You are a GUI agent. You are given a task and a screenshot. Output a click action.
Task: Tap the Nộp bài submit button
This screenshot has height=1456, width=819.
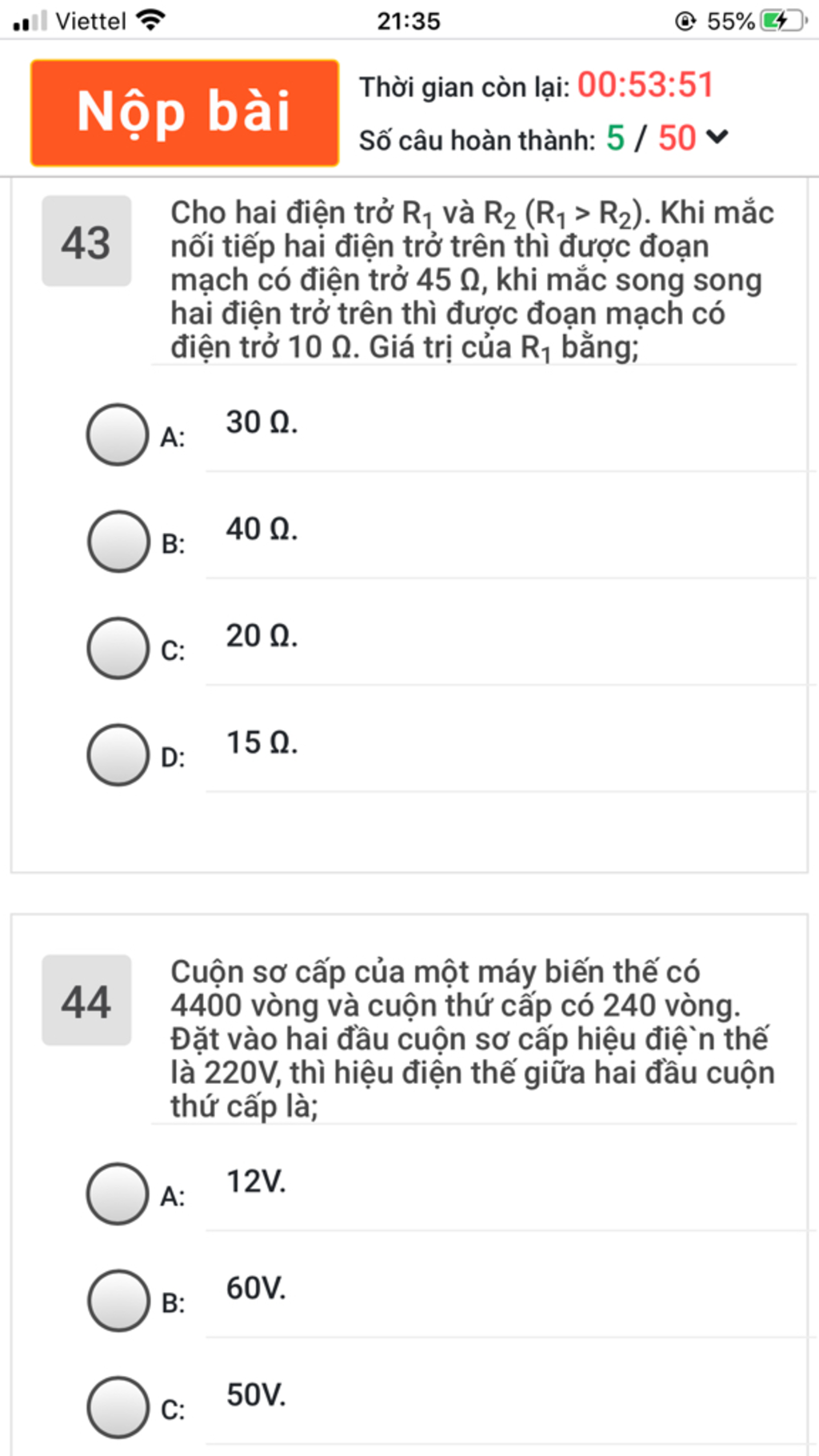pyautogui.click(x=185, y=113)
